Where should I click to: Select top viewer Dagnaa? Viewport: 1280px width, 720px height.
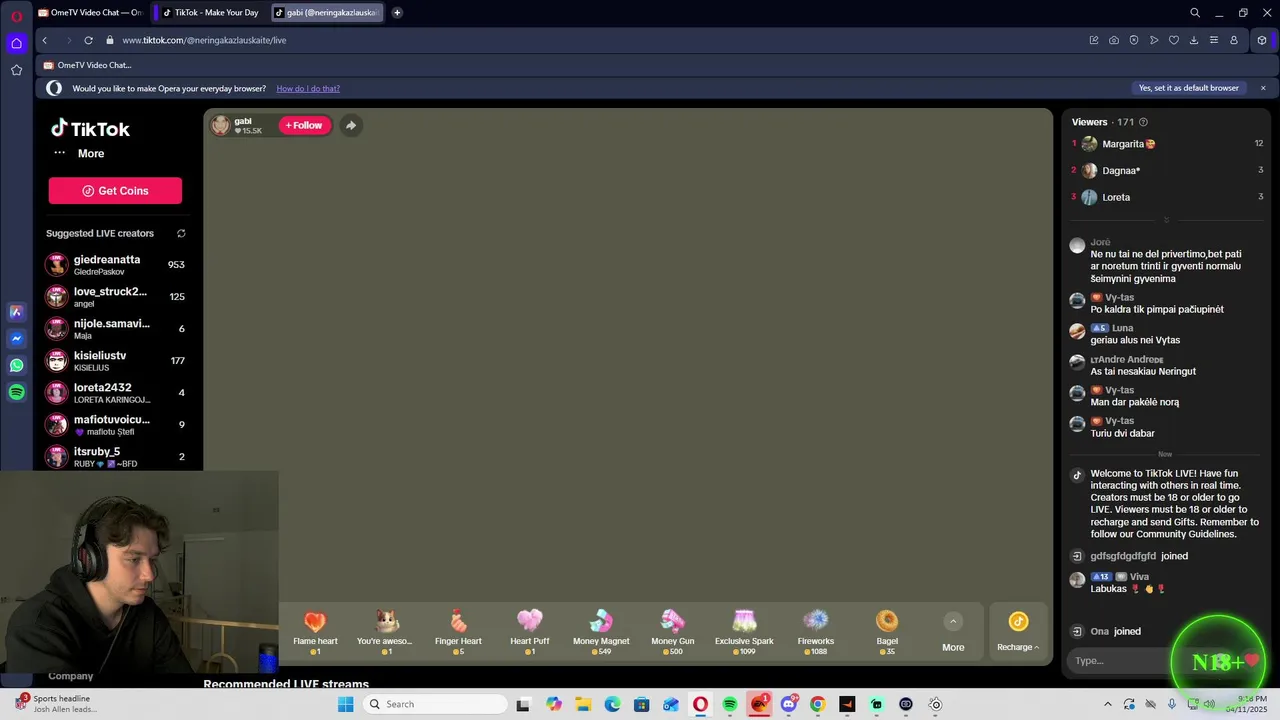pos(1167,170)
